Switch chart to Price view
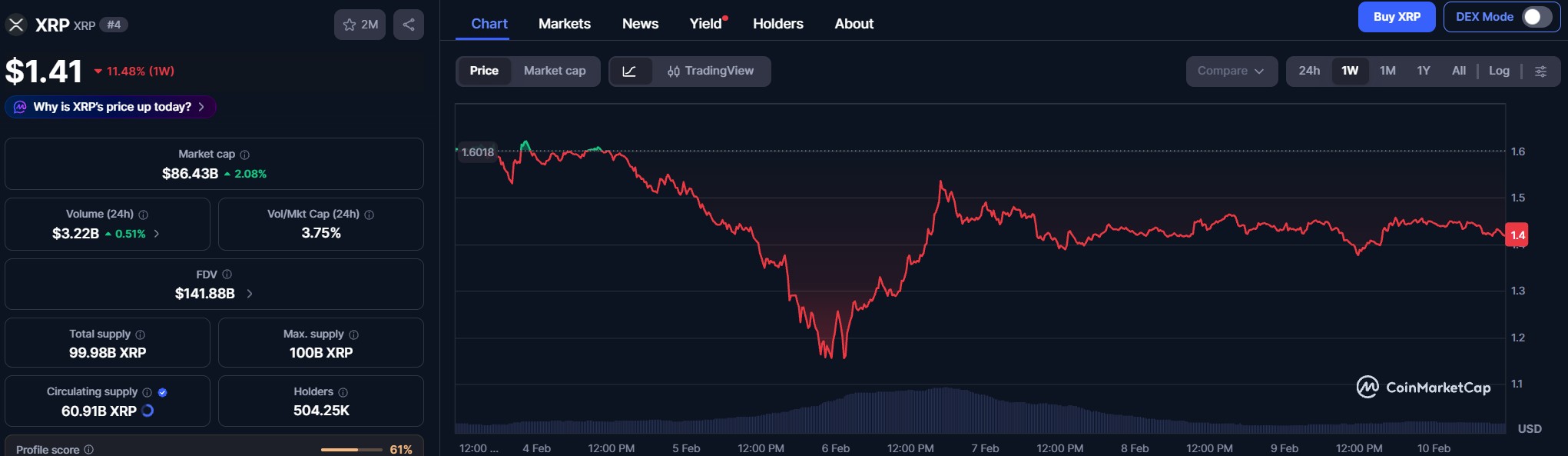This screenshot has width=1568, height=456. pos(484,71)
